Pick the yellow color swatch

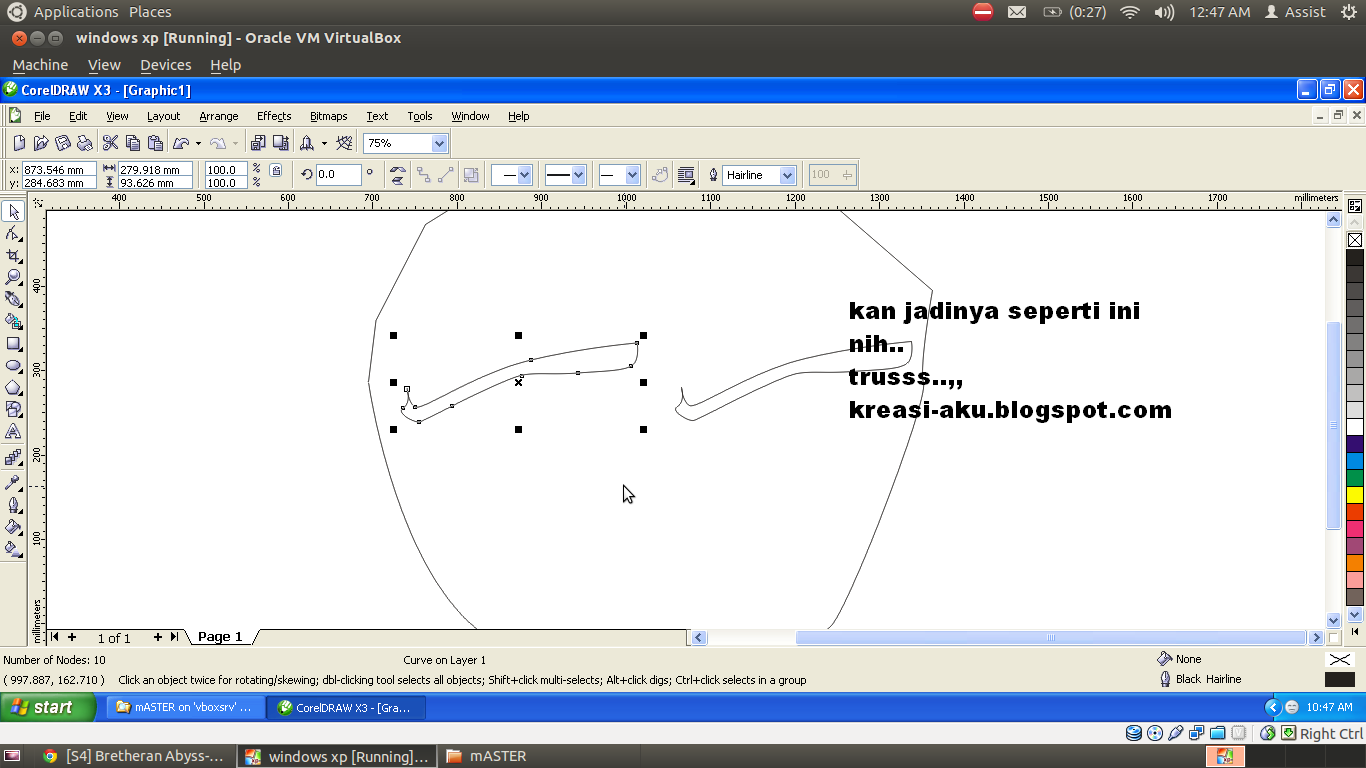[1355, 494]
